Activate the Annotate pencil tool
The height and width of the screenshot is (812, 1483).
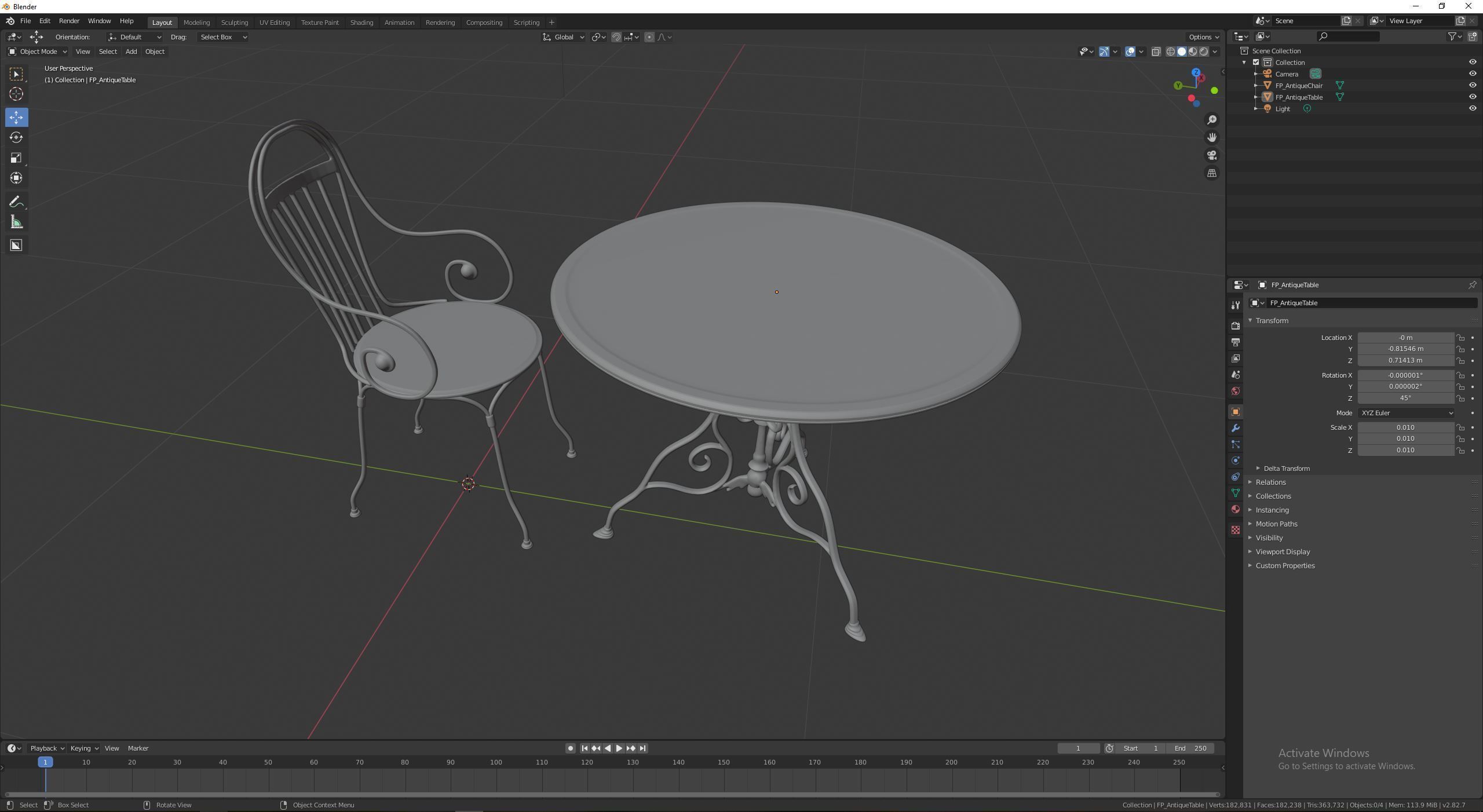[x=16, y=202]
